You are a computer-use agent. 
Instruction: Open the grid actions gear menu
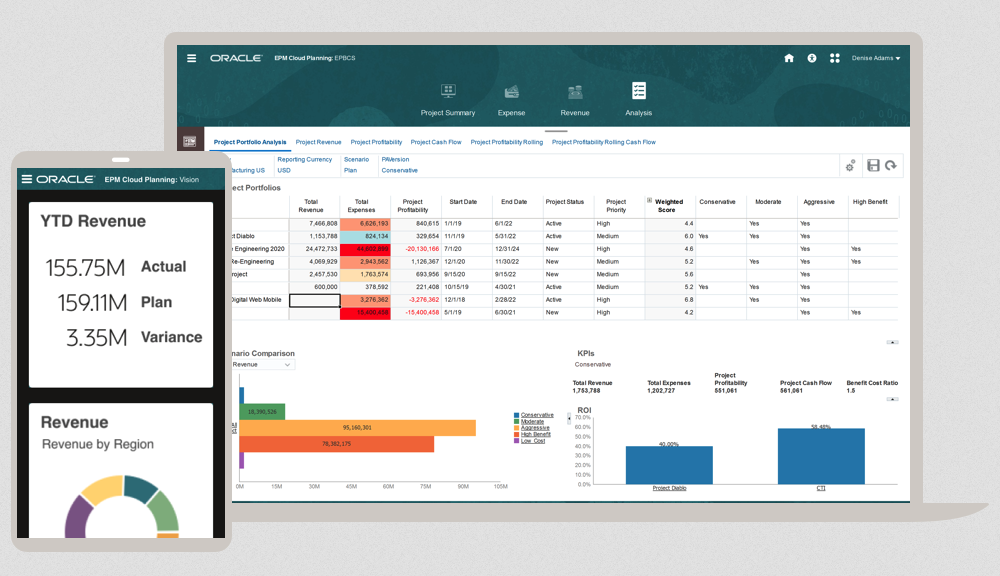click(x=850, y=165)
